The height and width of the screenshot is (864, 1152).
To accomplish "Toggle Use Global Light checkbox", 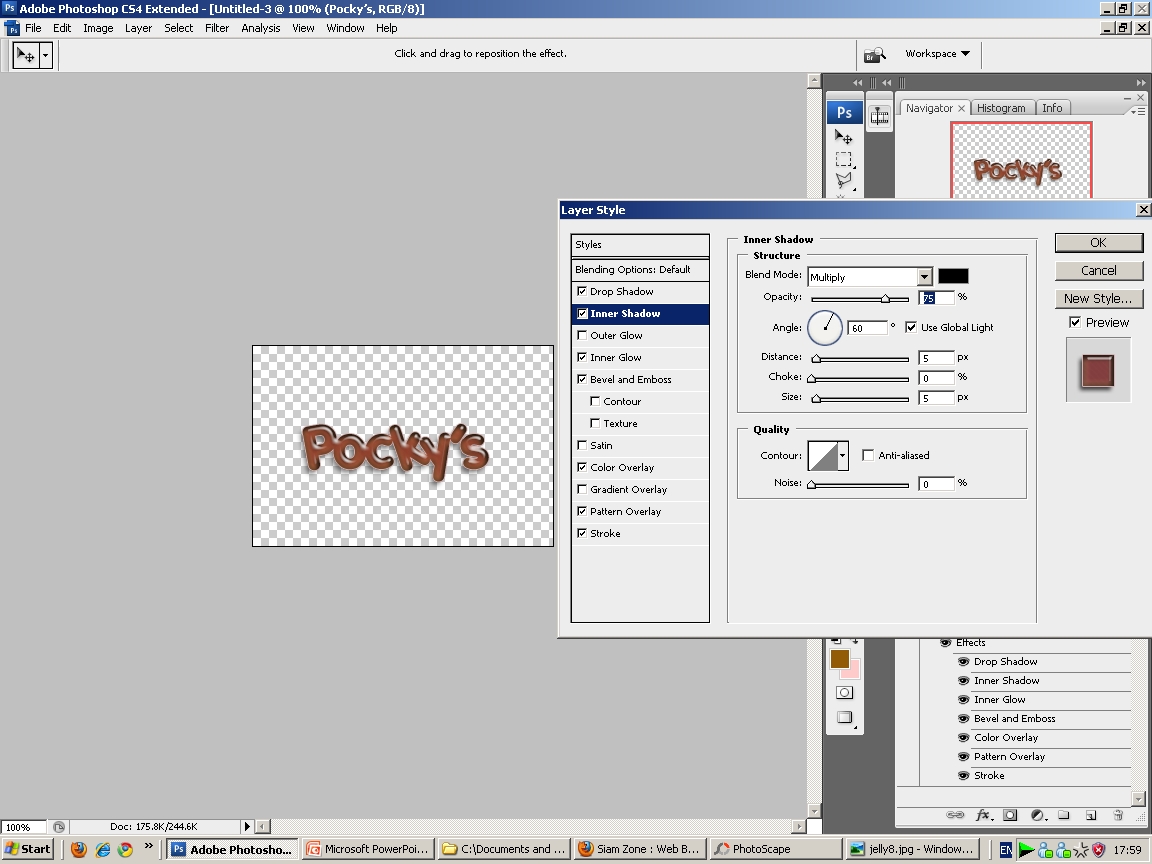I will tap(911, 327).
